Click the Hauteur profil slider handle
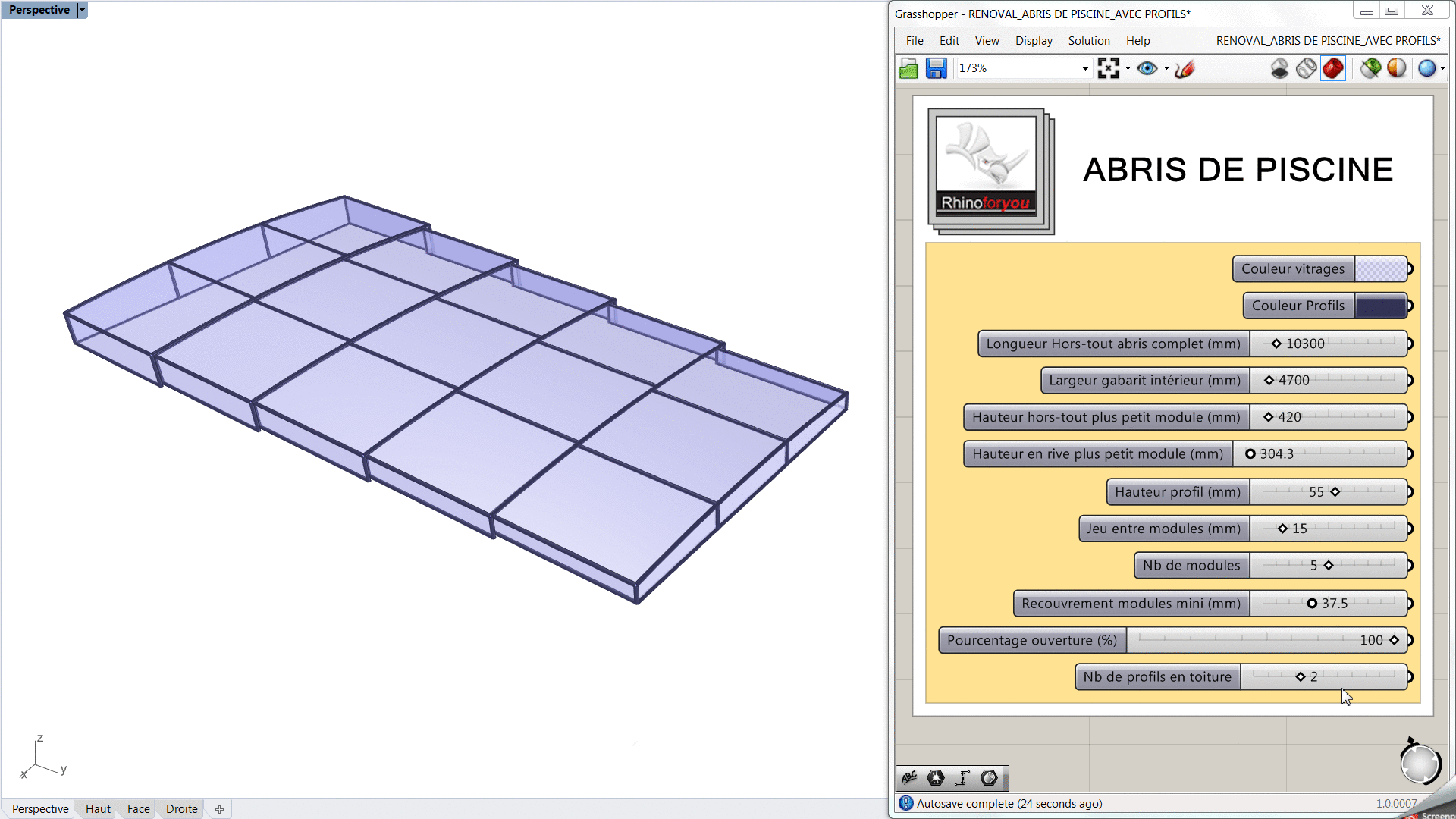This screenshot has width=1456, height=819. point(1335,492)
